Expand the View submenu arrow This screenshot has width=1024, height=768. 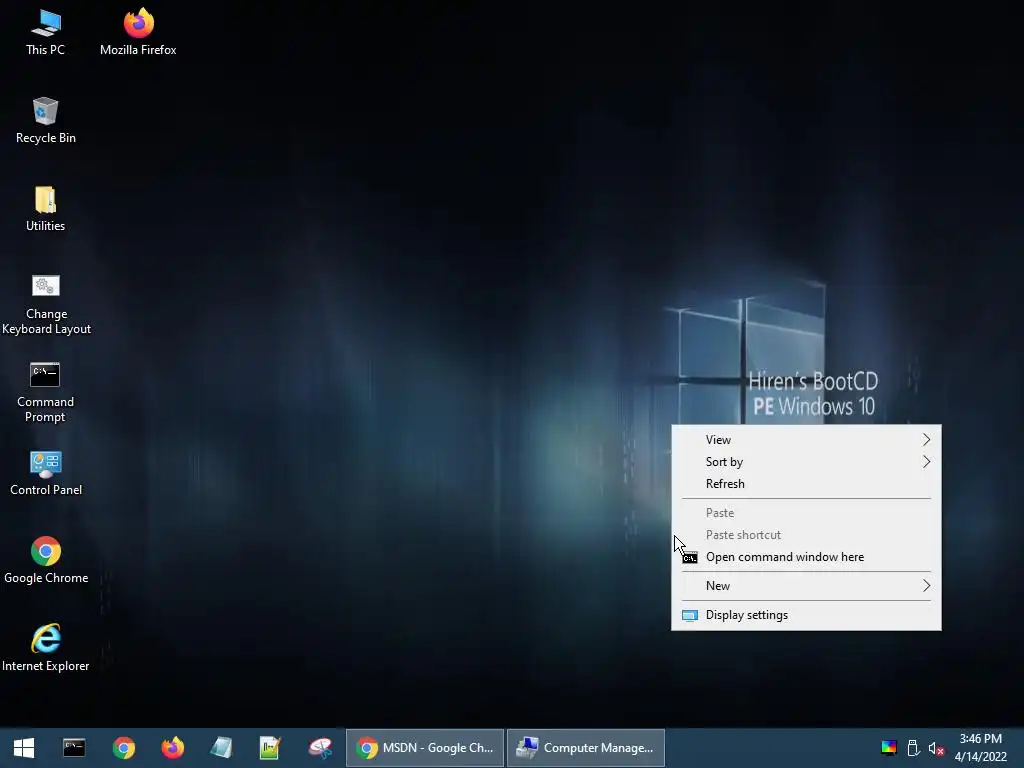926,440
